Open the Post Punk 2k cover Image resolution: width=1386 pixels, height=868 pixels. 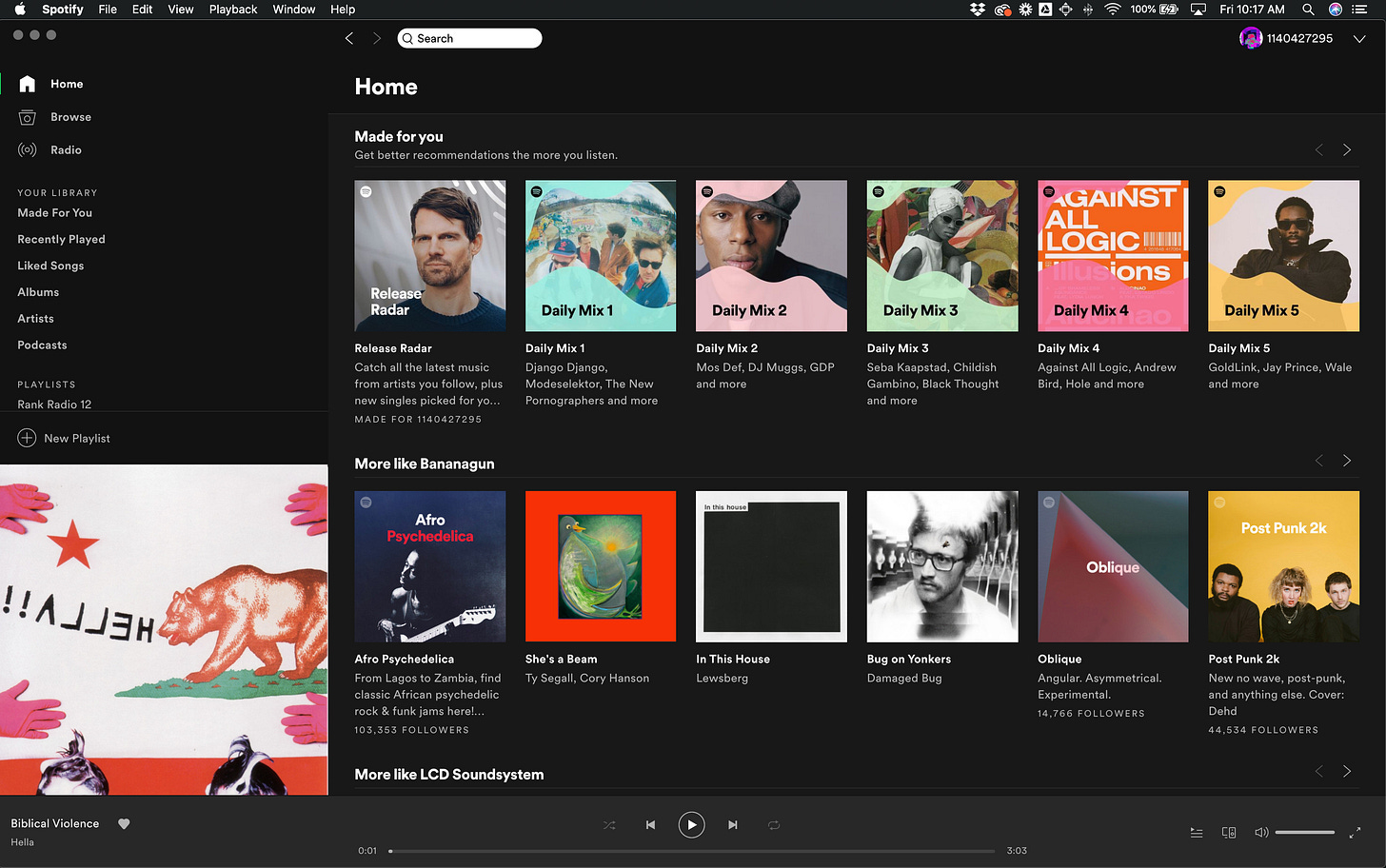point(1284,566)
